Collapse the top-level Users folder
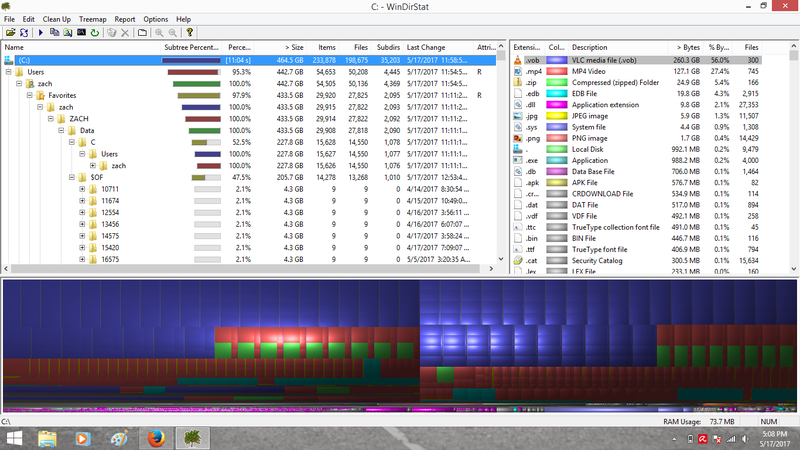This screenshot has height=450, width=800. pyautogui.click(x=9, y=72)
